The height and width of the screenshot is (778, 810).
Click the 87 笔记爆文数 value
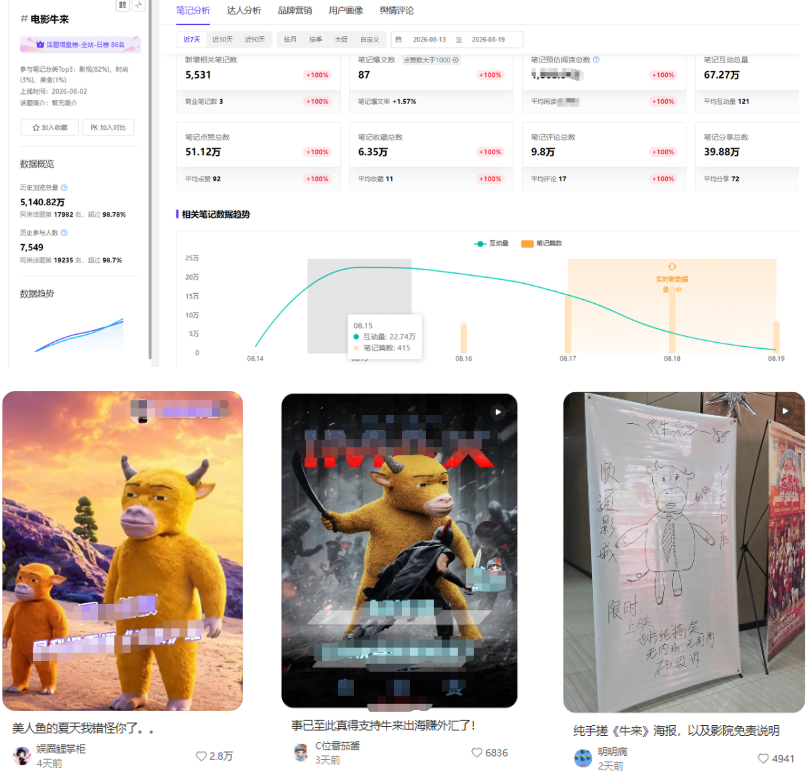[x=364, y=75]
